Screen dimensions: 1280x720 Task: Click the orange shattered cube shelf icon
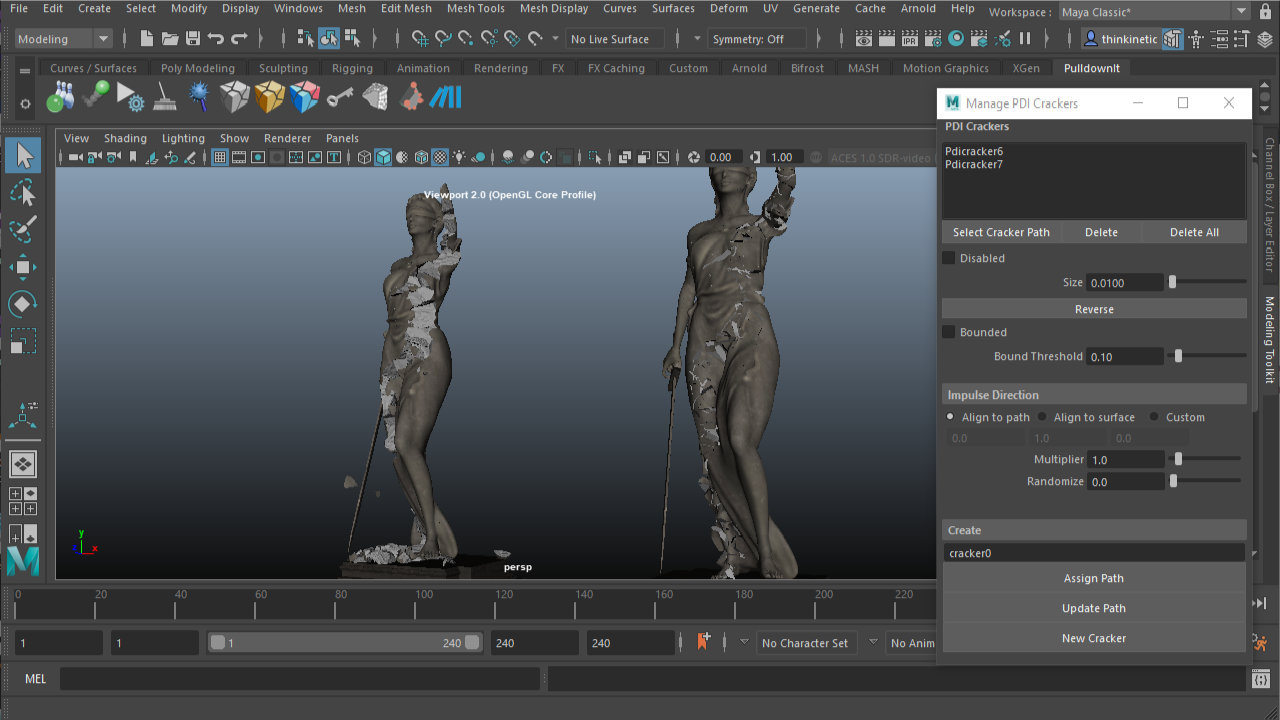click(x=269, y=98)
